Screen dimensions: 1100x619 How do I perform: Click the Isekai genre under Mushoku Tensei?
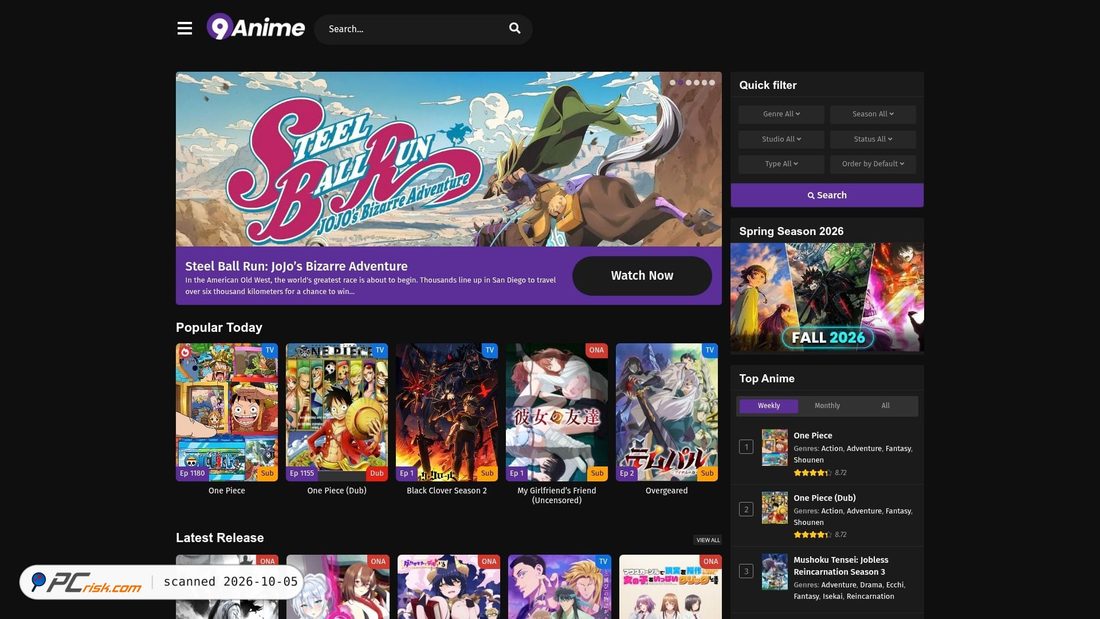[832, 596]
